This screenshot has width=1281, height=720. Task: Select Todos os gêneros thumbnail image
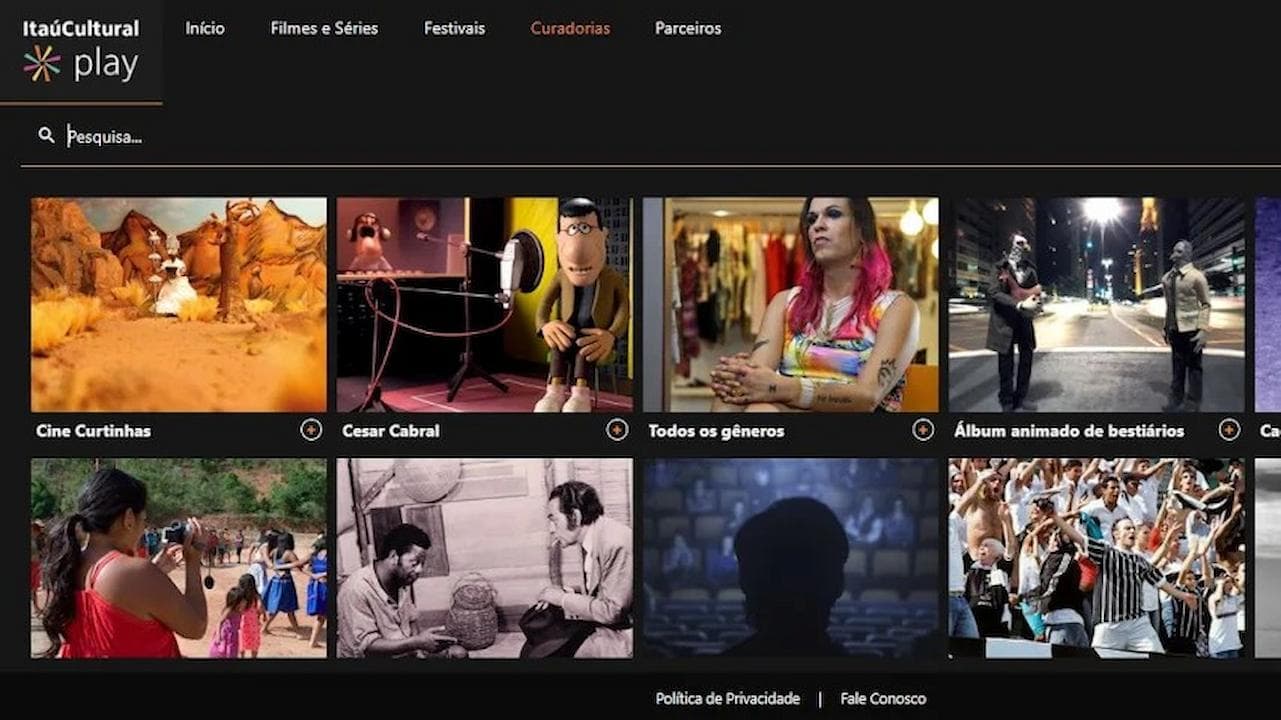pyautogui.click(x=791, y=304)
